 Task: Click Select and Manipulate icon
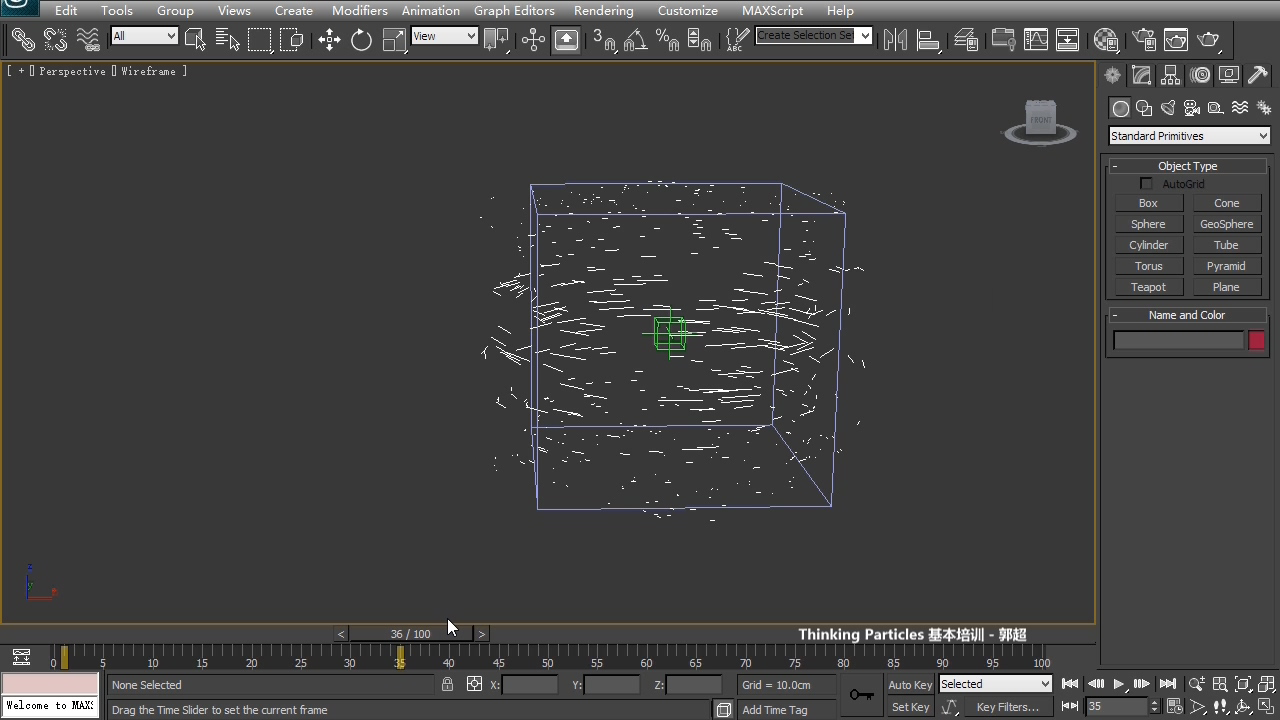tap(533, 39)
